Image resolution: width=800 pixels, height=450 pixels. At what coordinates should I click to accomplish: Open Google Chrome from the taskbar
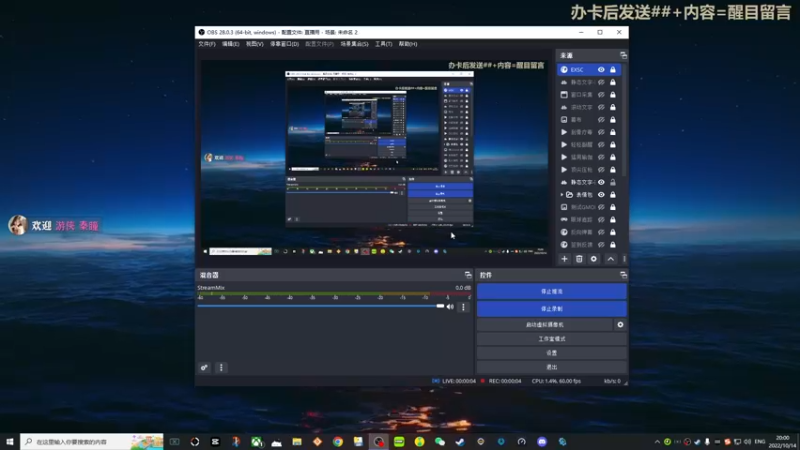(338, 442)
